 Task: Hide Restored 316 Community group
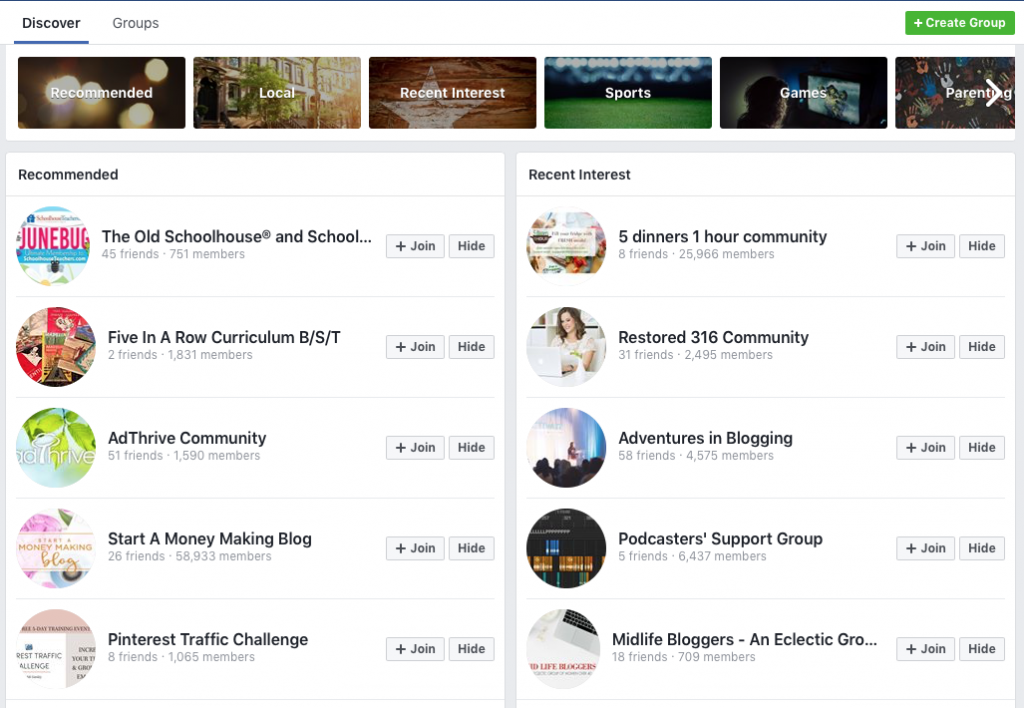coord(982,347)
